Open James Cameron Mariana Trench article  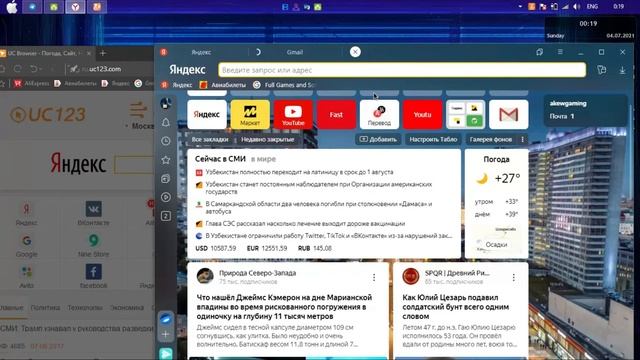[x=284, y=307]
